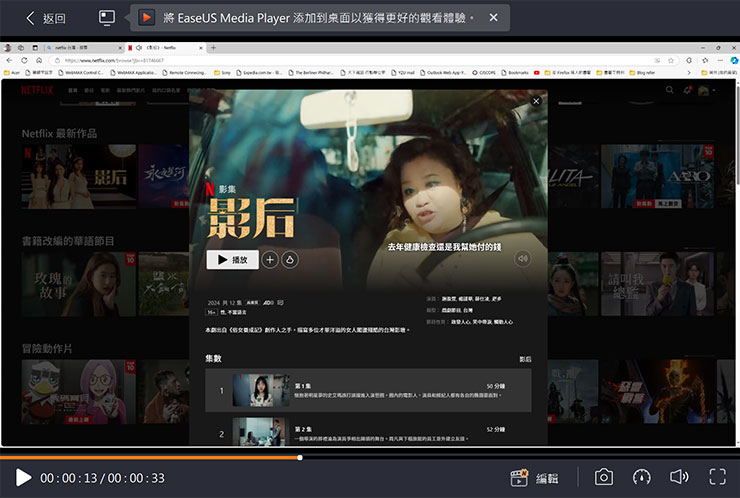
Task: Click the white 播放 button on 影后
Action: coord(232,259)
